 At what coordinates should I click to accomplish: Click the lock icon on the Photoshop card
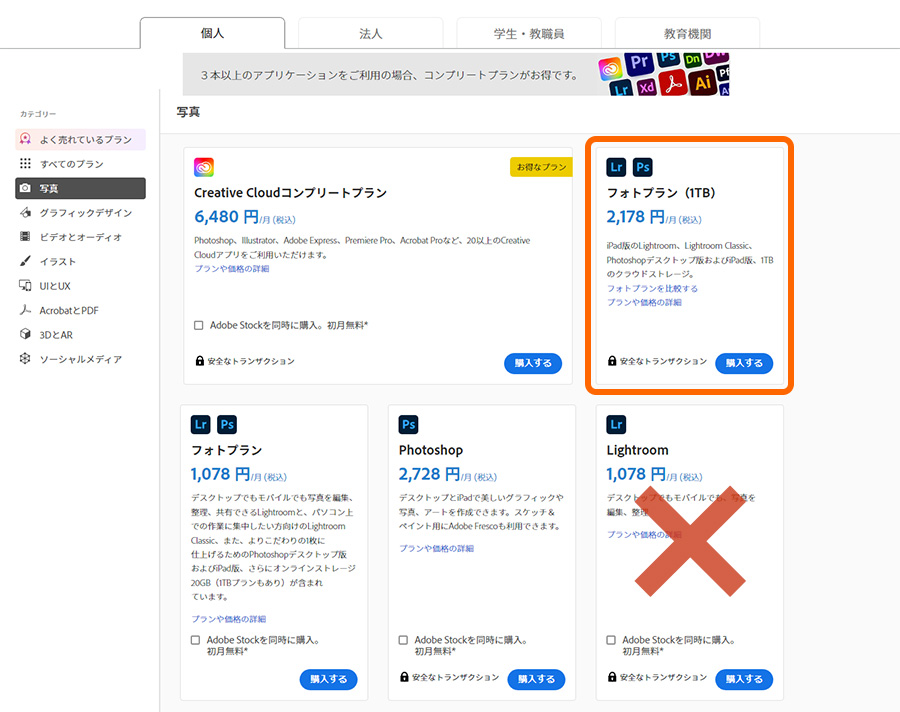coord(404,677)
